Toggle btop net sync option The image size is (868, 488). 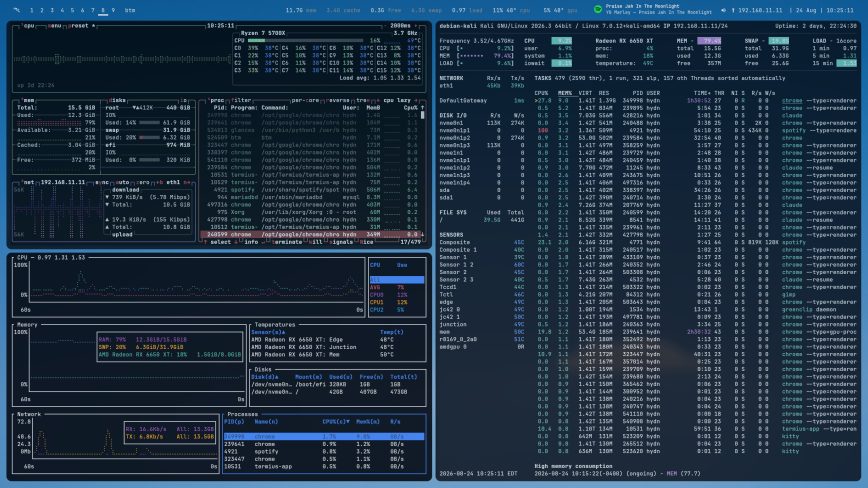pyautogui.click(x=102, y=182)
